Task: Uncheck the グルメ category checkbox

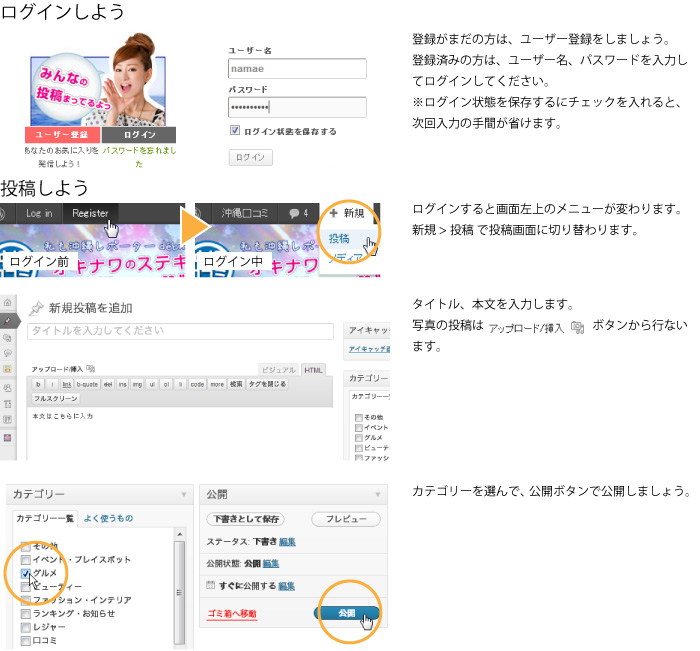Action: pyautogui.click(x=26, y=573)
